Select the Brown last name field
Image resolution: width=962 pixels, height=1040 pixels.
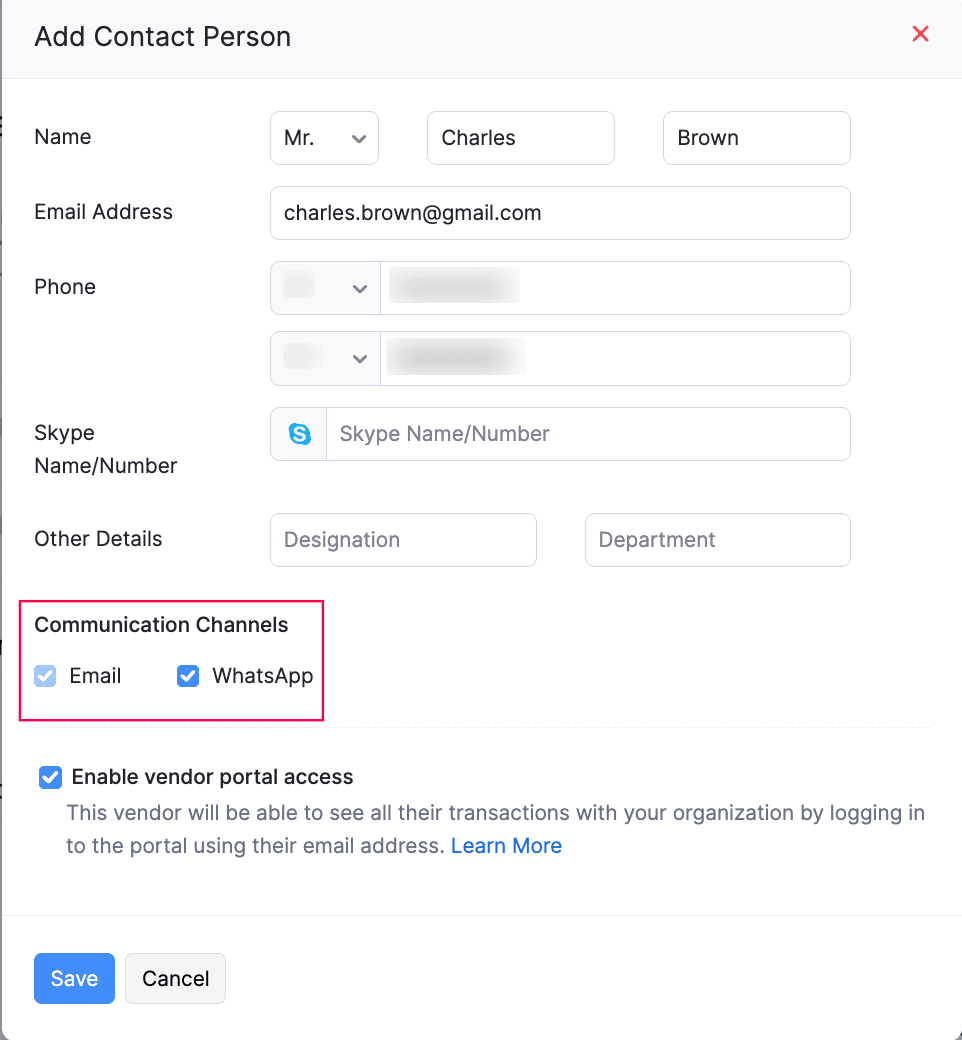(x=756, y=137)
